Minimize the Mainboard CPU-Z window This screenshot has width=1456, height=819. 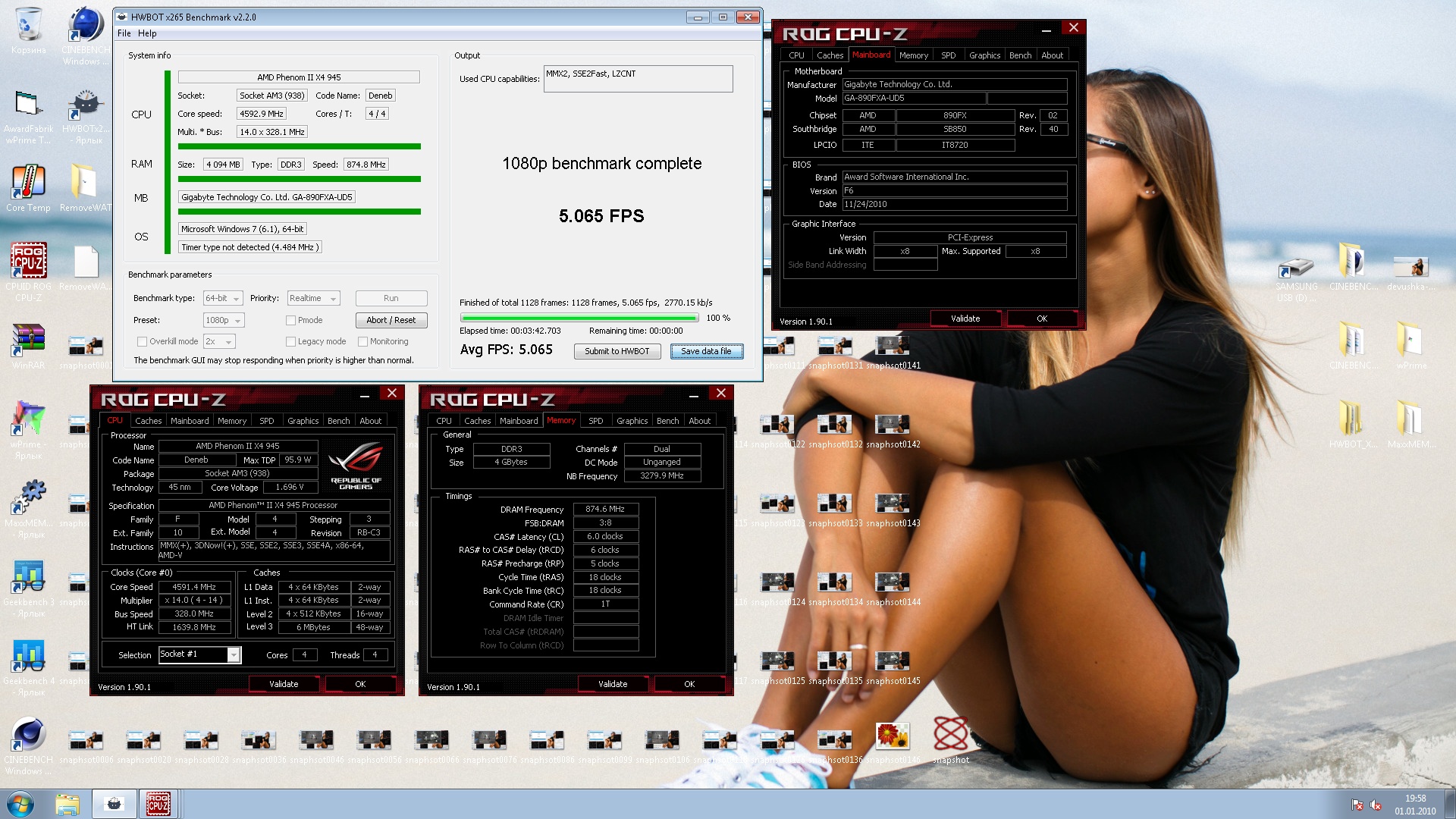click(1046, 31)
